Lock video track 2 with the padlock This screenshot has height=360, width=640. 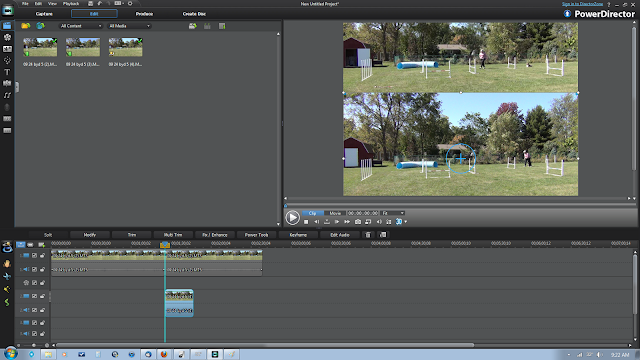click(x=42, y=296)
